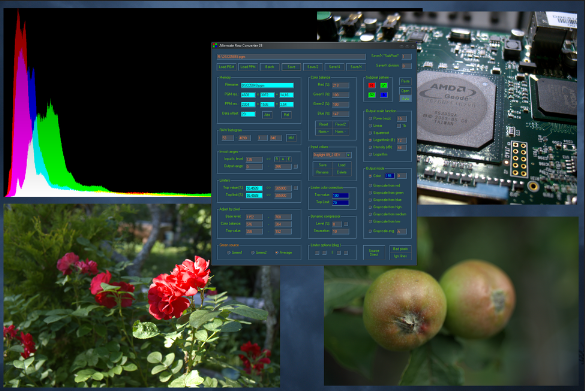This screenshot has height=391, width=585.
Task: Open the Input values preset dropdown
Action: pos(348,155)
